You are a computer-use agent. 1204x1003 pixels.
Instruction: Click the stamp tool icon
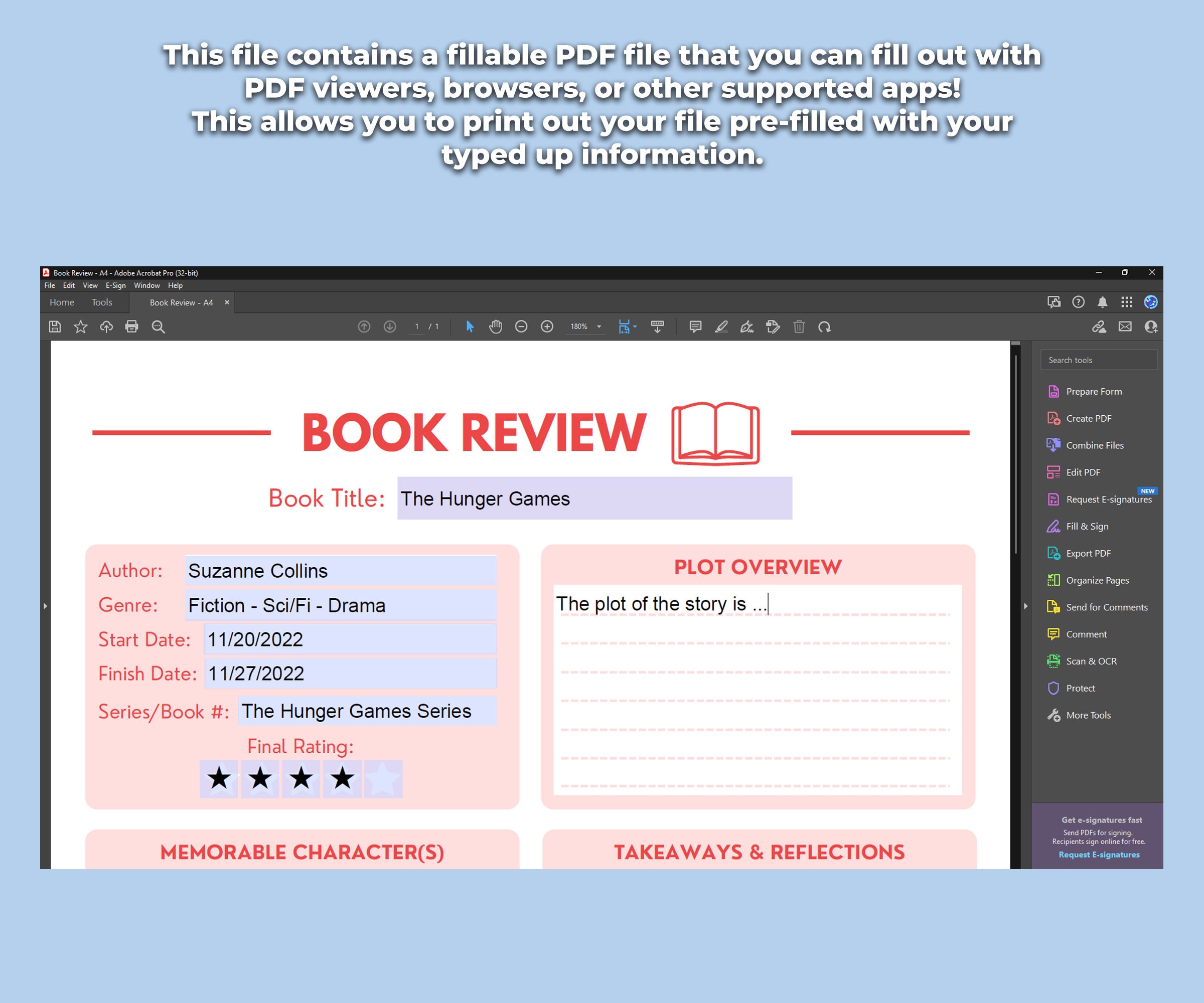click(773, 326)
